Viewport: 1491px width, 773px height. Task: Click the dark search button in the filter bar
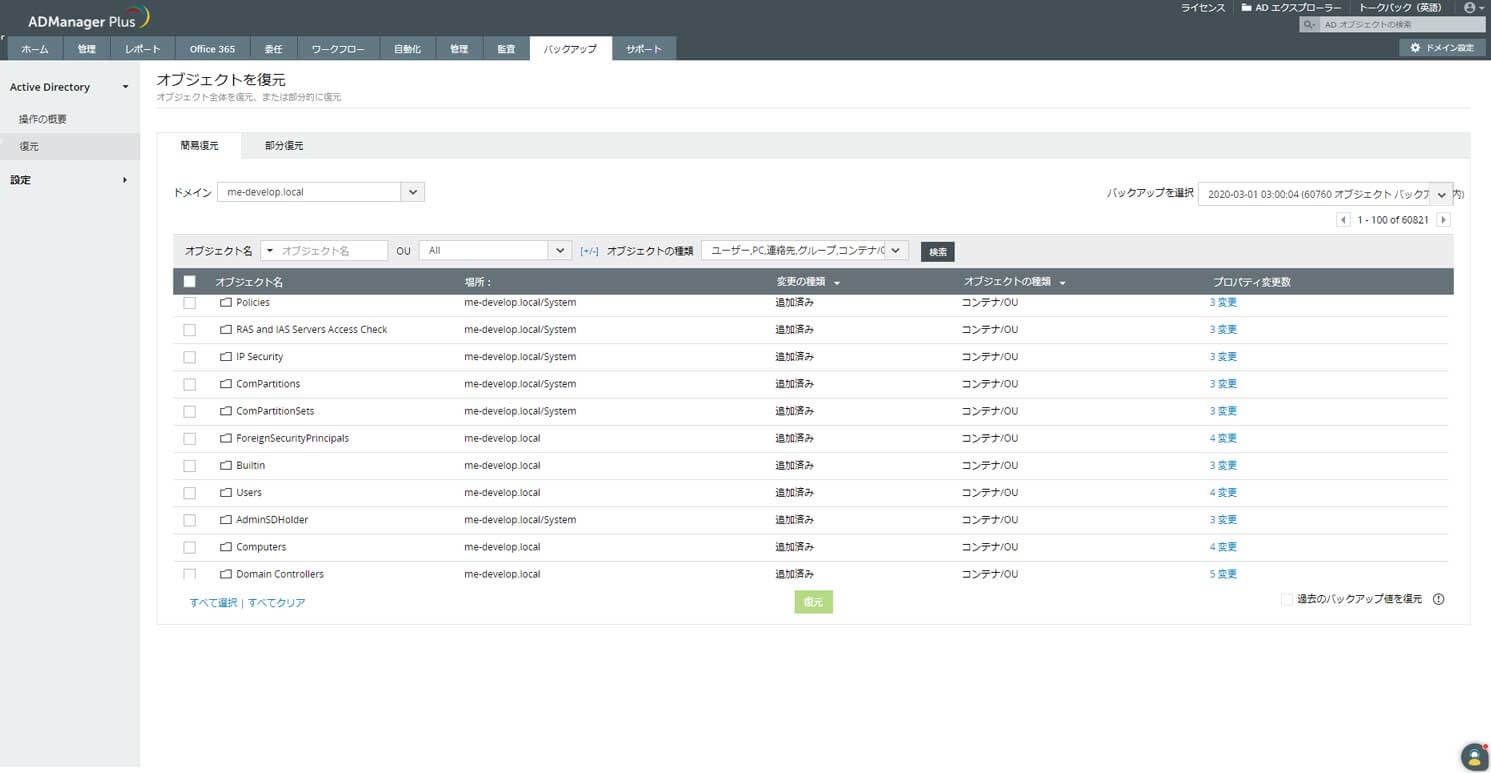click(937, 252)
